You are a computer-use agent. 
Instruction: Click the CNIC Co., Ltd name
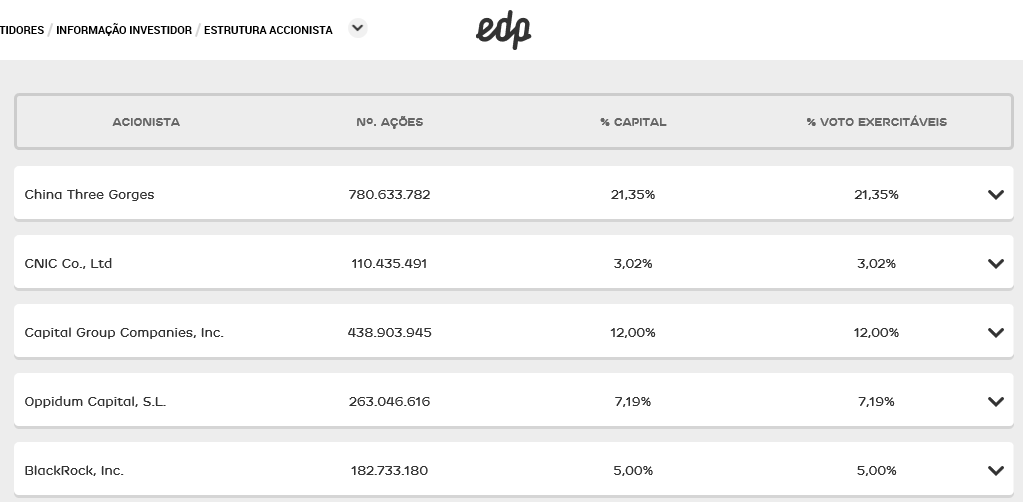(68, 264)
